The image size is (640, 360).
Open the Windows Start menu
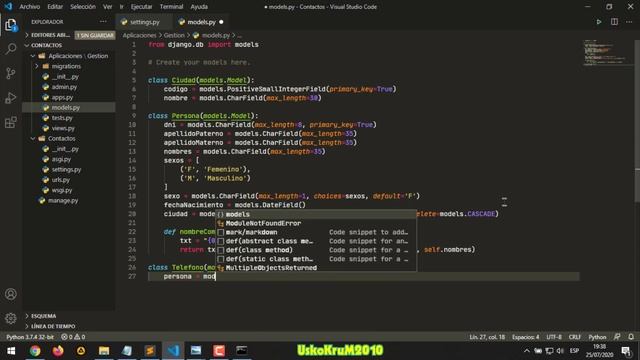coord(11,351)
